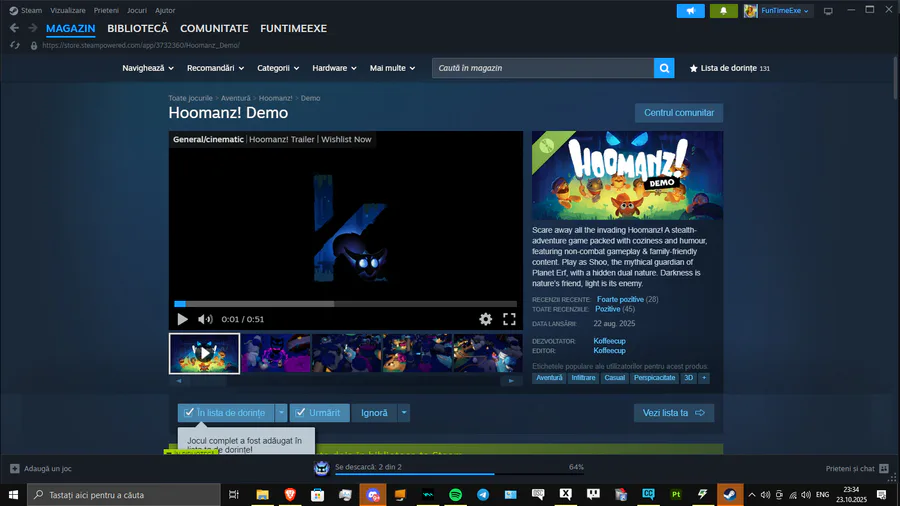Open the Prieteni menu

coord(106,10)
